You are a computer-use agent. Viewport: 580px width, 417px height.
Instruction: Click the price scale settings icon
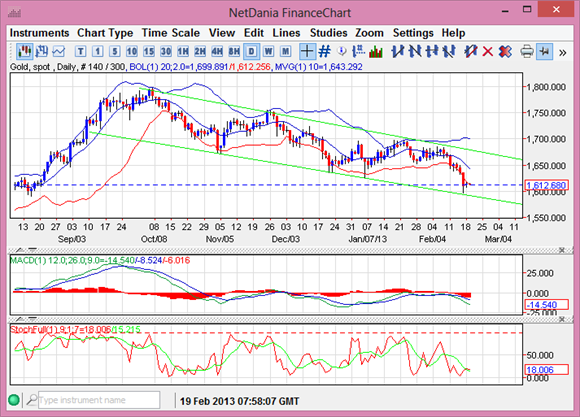click(x=359, y=51)
